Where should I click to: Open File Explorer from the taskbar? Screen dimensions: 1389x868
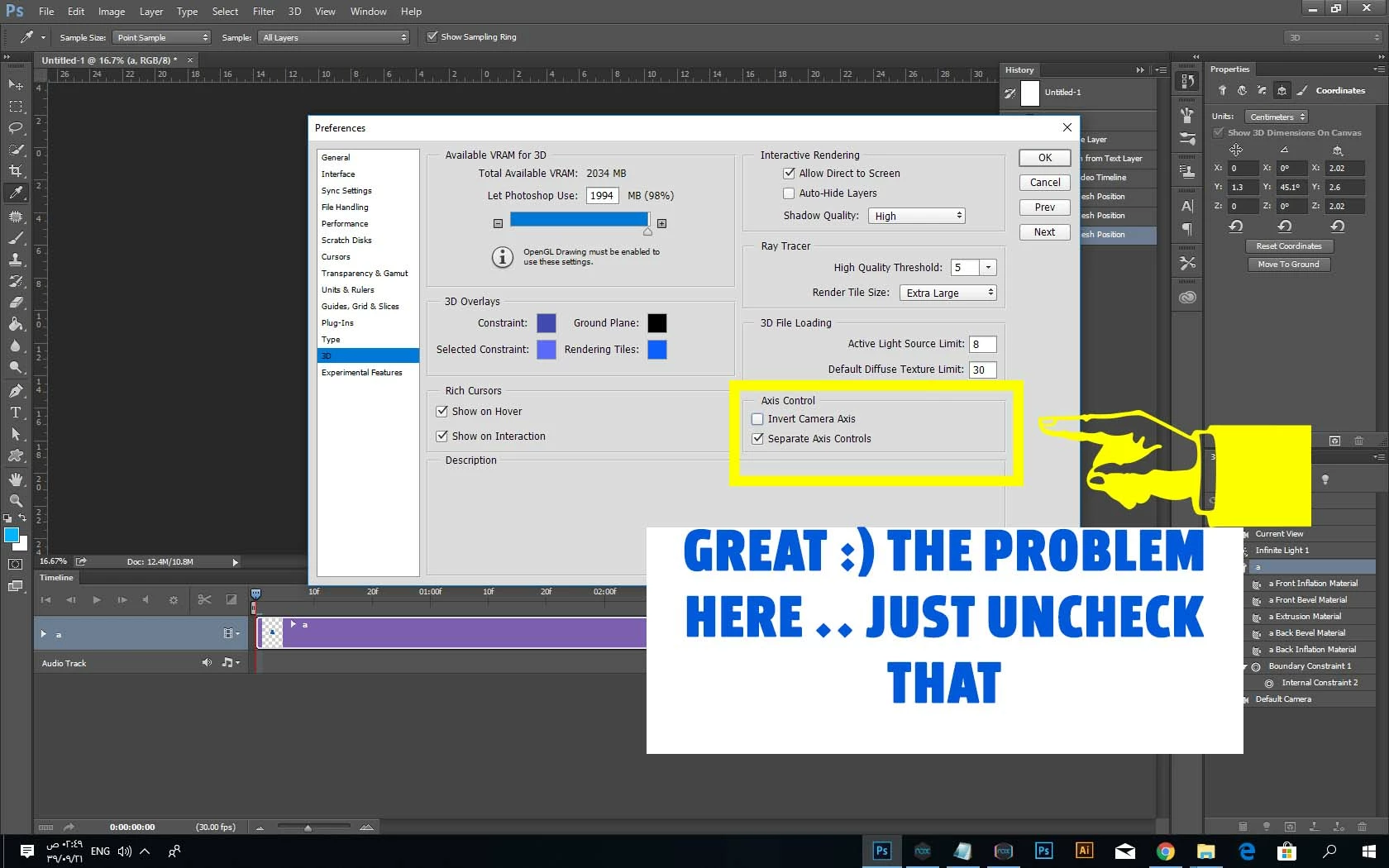pos(1206,851)
